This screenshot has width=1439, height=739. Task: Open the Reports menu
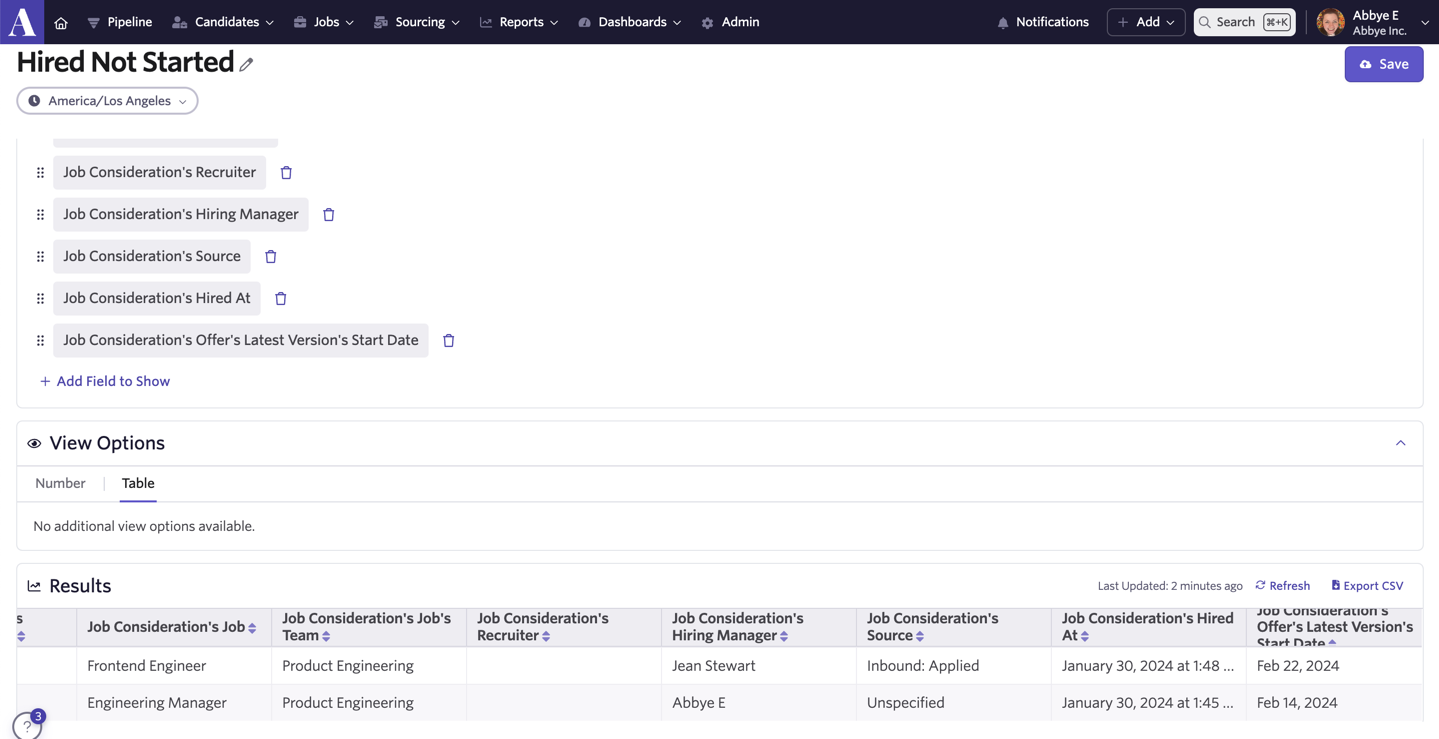pos(519,22)
